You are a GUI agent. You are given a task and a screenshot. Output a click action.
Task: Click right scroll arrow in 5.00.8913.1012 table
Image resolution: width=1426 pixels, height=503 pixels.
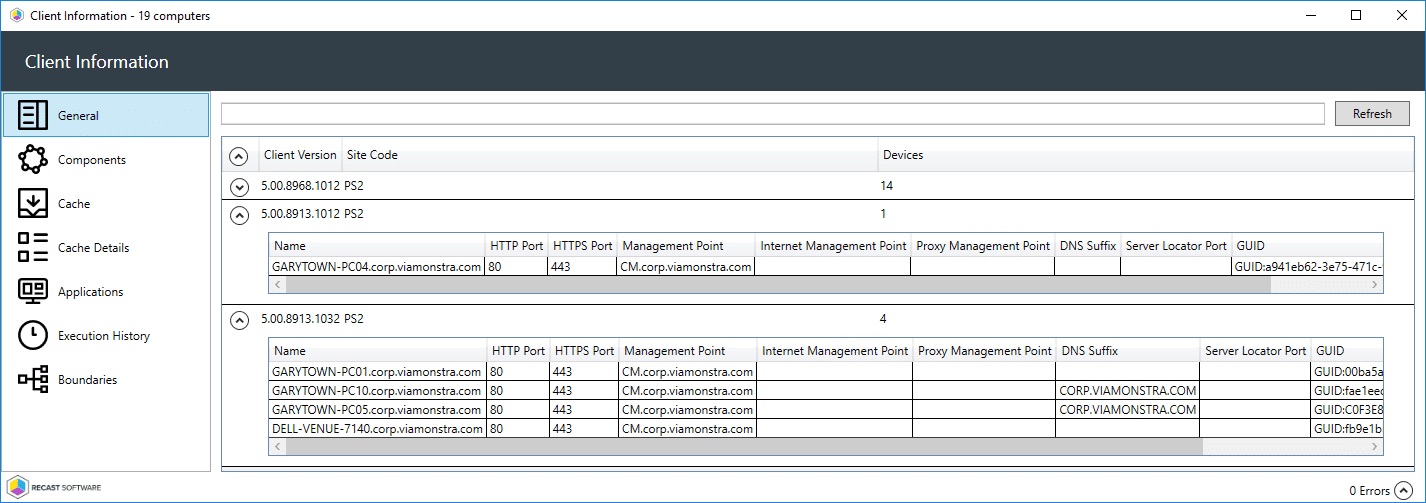click(1376, 285)
